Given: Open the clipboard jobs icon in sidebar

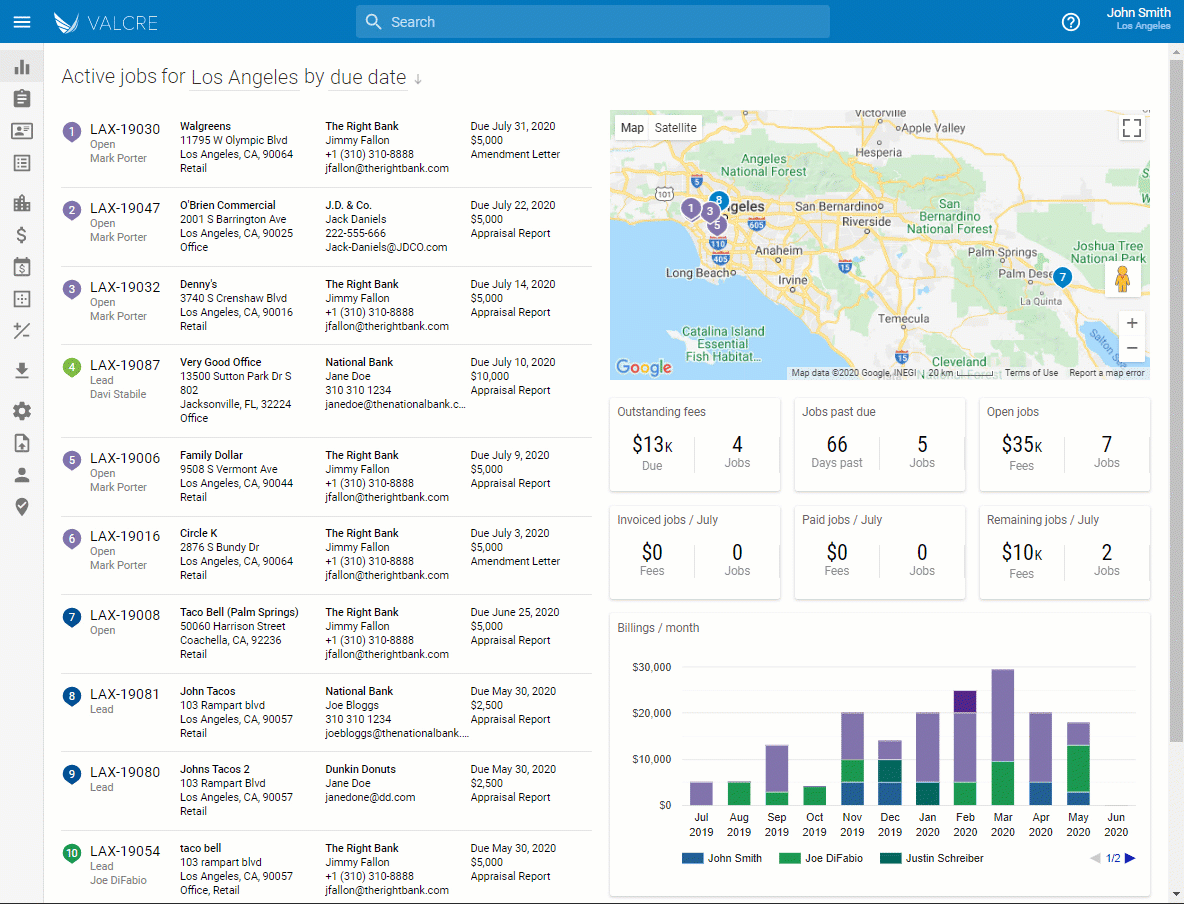Looking at the screenshot, I should point(22,98).
